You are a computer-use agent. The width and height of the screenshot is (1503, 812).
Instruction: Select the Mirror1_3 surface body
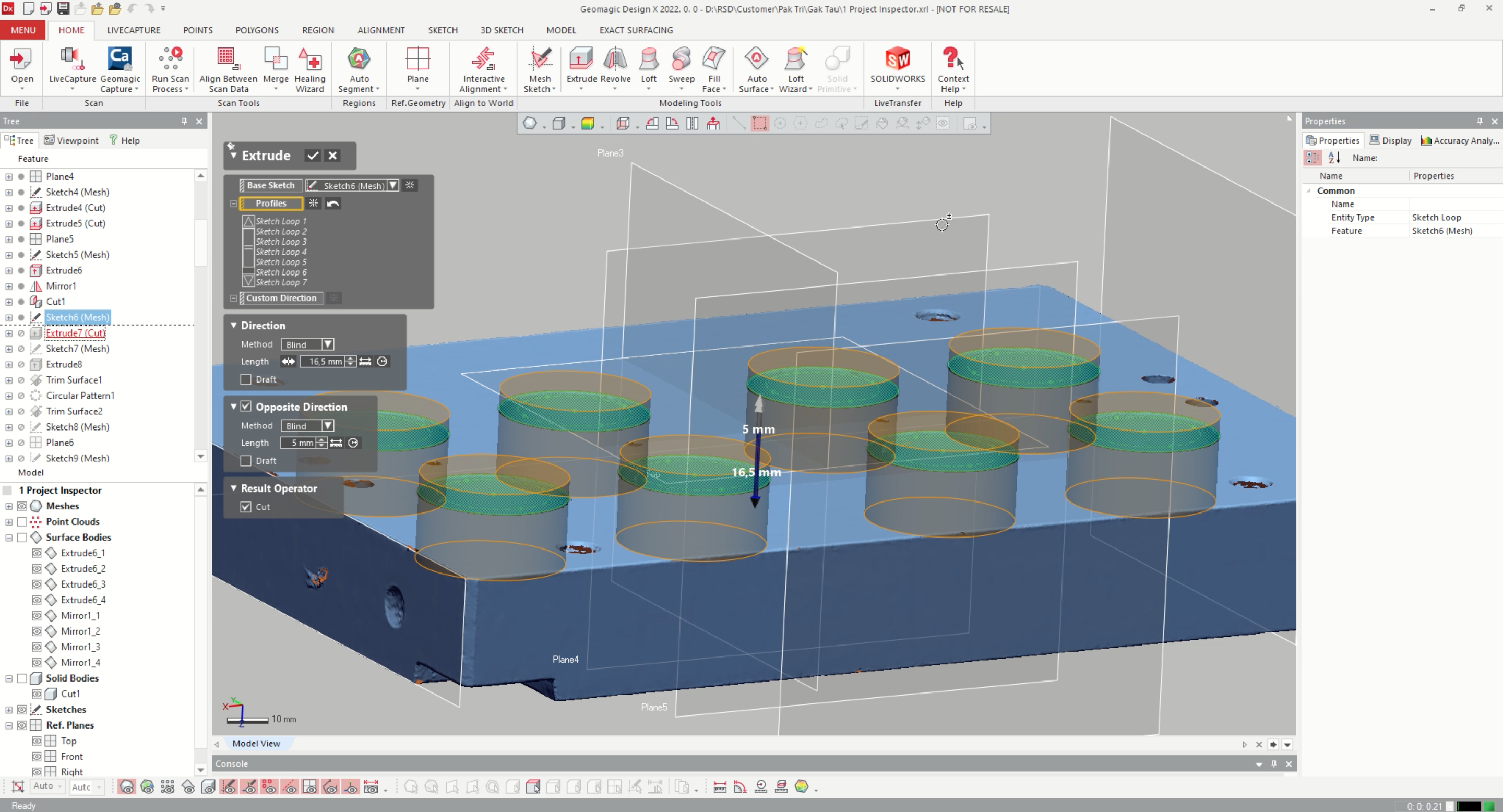80,647
